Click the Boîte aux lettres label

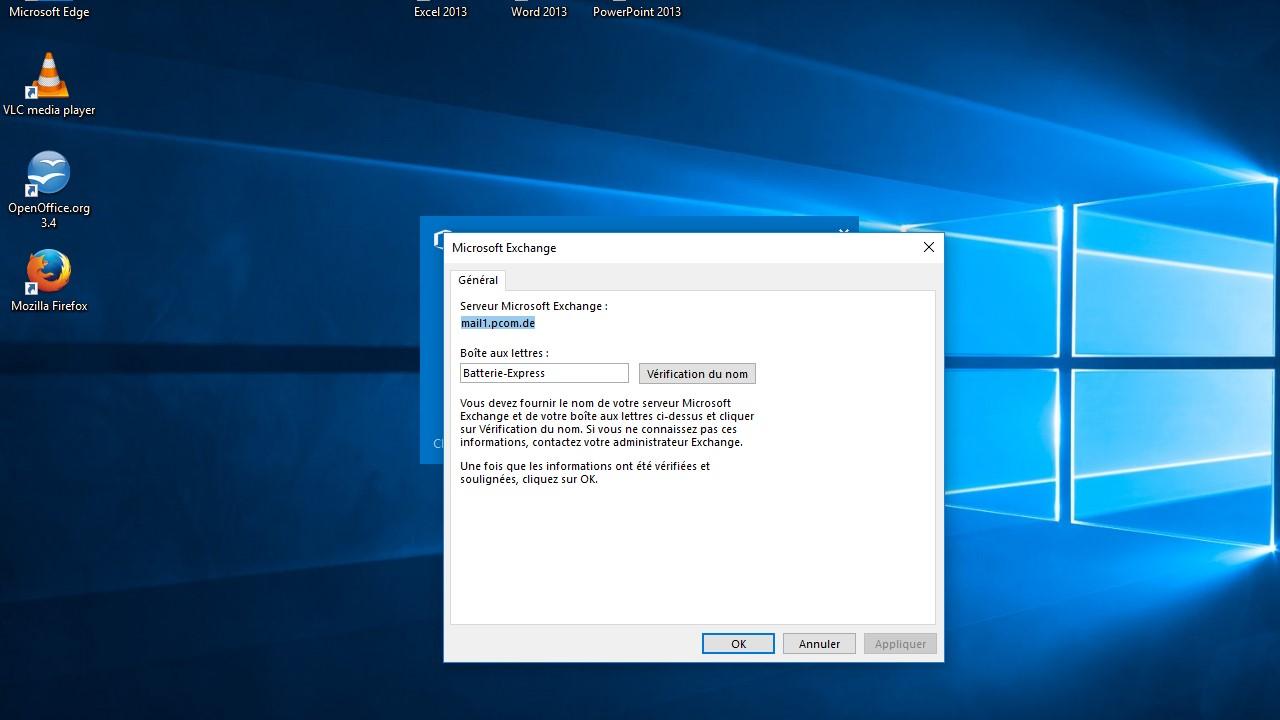(504, 353)
